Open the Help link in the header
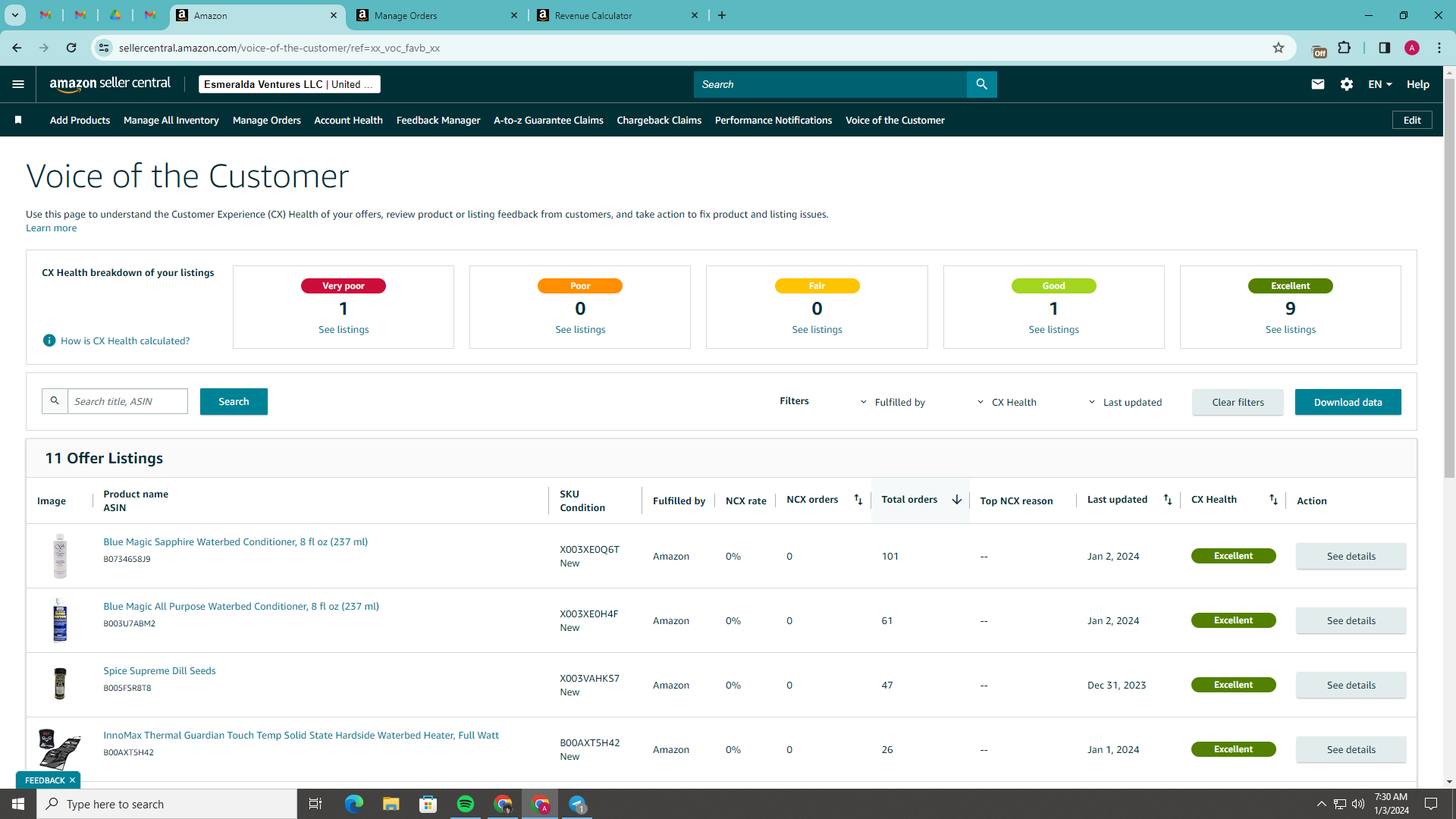This screenshot has height=819, width=1456. coord(1418,84)
